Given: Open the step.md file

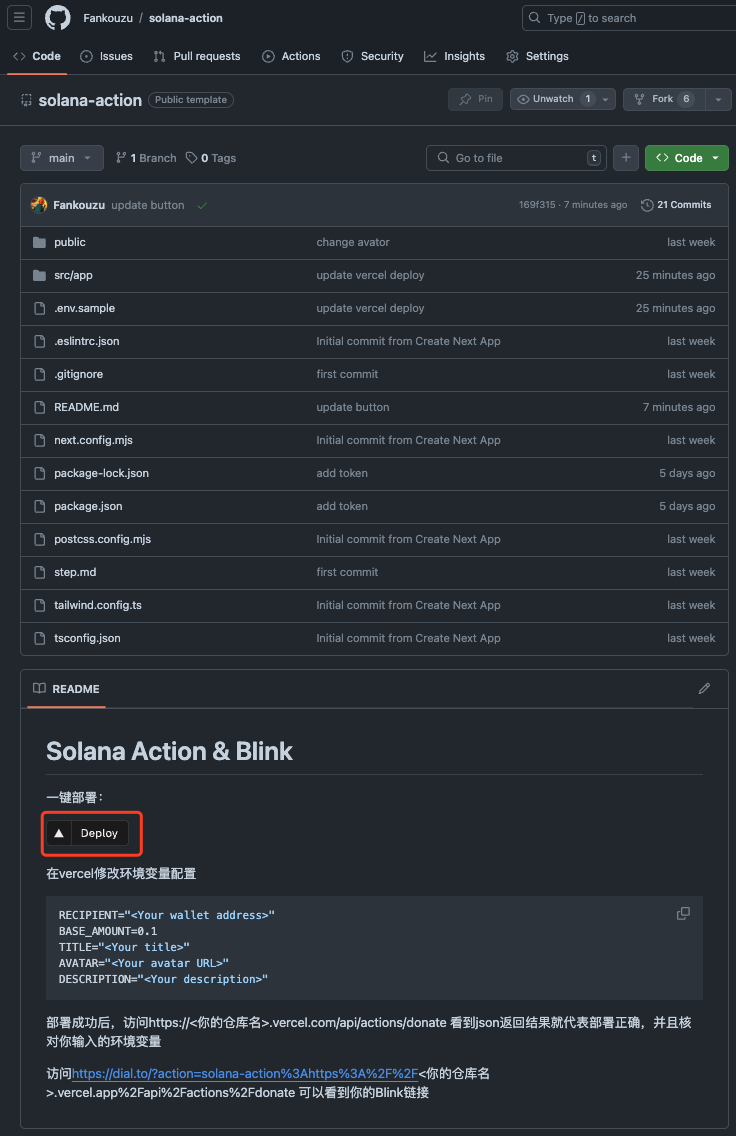Looking at the screenshot, I should (x=75, y=572).
